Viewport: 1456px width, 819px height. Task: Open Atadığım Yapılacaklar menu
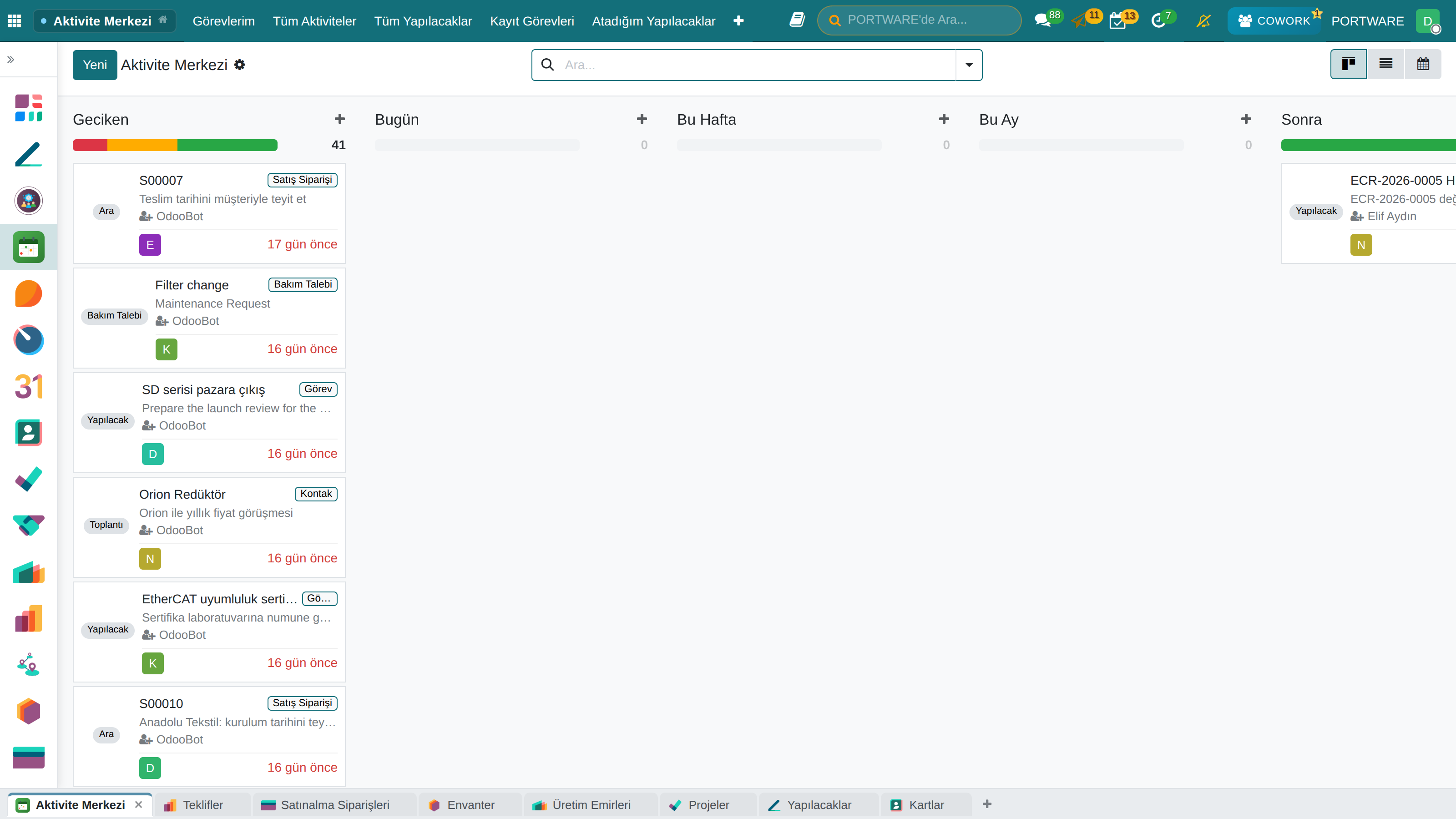653,21
